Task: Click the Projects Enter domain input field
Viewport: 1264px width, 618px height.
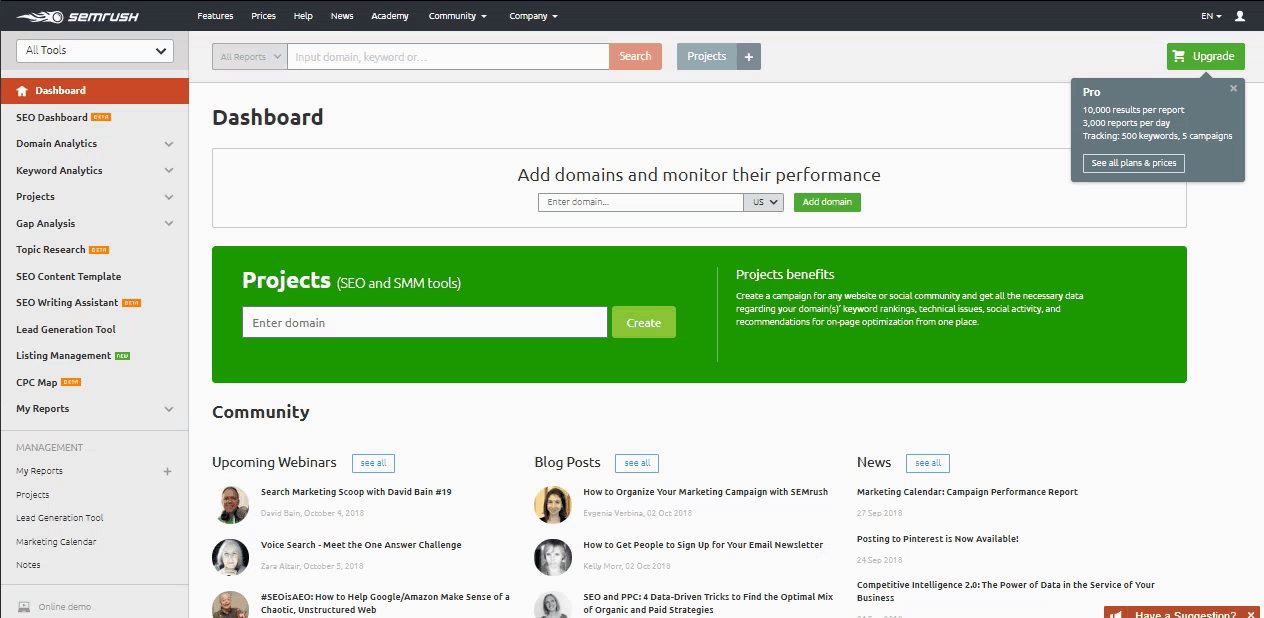Action: coord(424,323)
